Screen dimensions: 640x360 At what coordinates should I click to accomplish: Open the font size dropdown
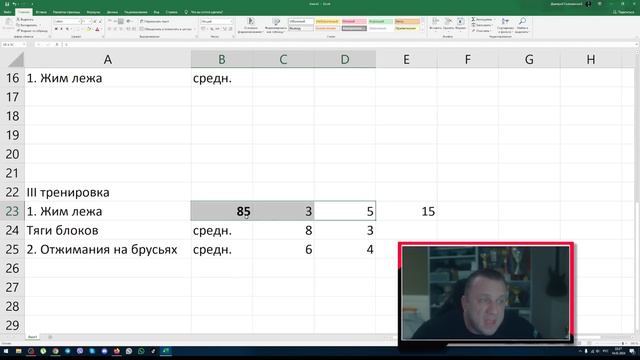pos(91,21)
